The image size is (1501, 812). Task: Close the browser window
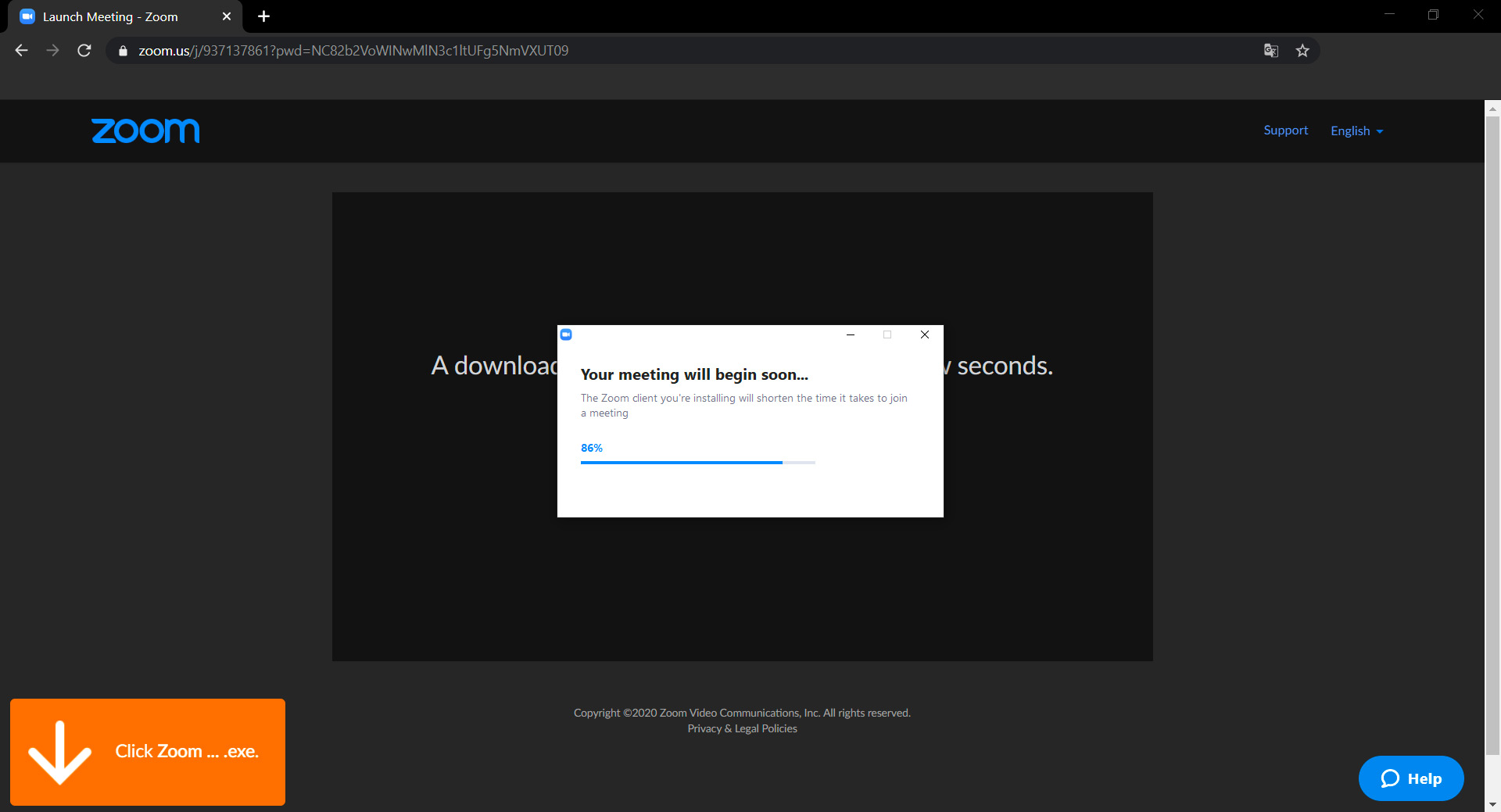[x=1478, y=15]
